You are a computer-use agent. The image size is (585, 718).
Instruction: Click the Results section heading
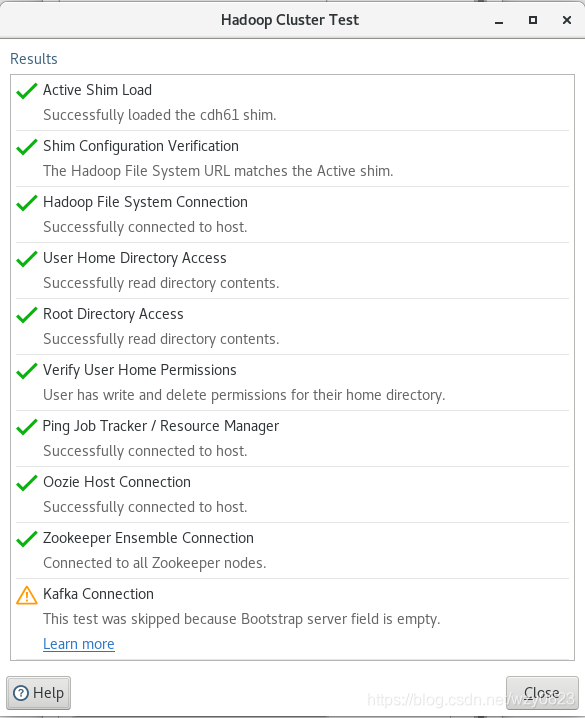34,59
